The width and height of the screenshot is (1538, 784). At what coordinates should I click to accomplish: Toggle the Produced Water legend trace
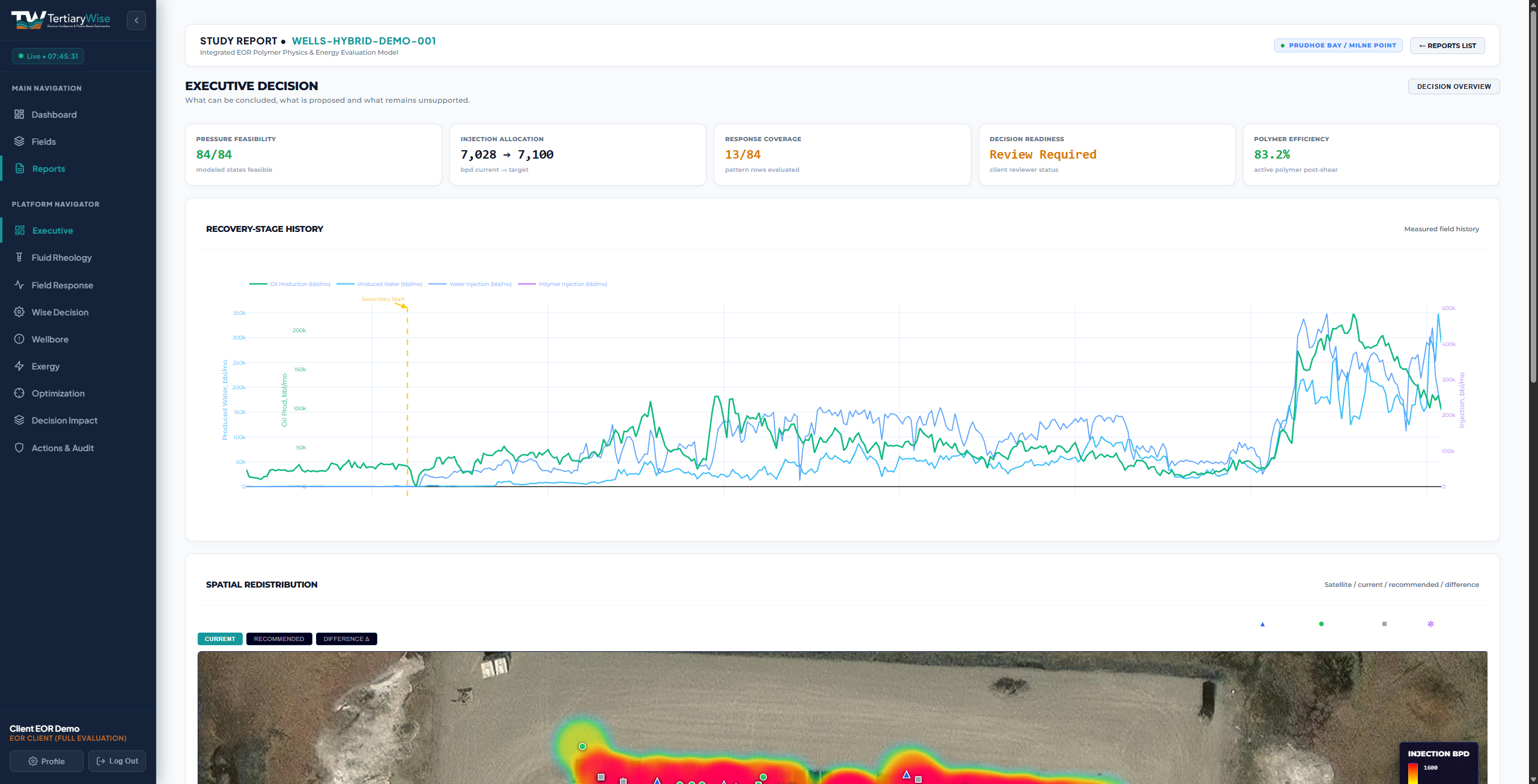click(x=380, y=284)
